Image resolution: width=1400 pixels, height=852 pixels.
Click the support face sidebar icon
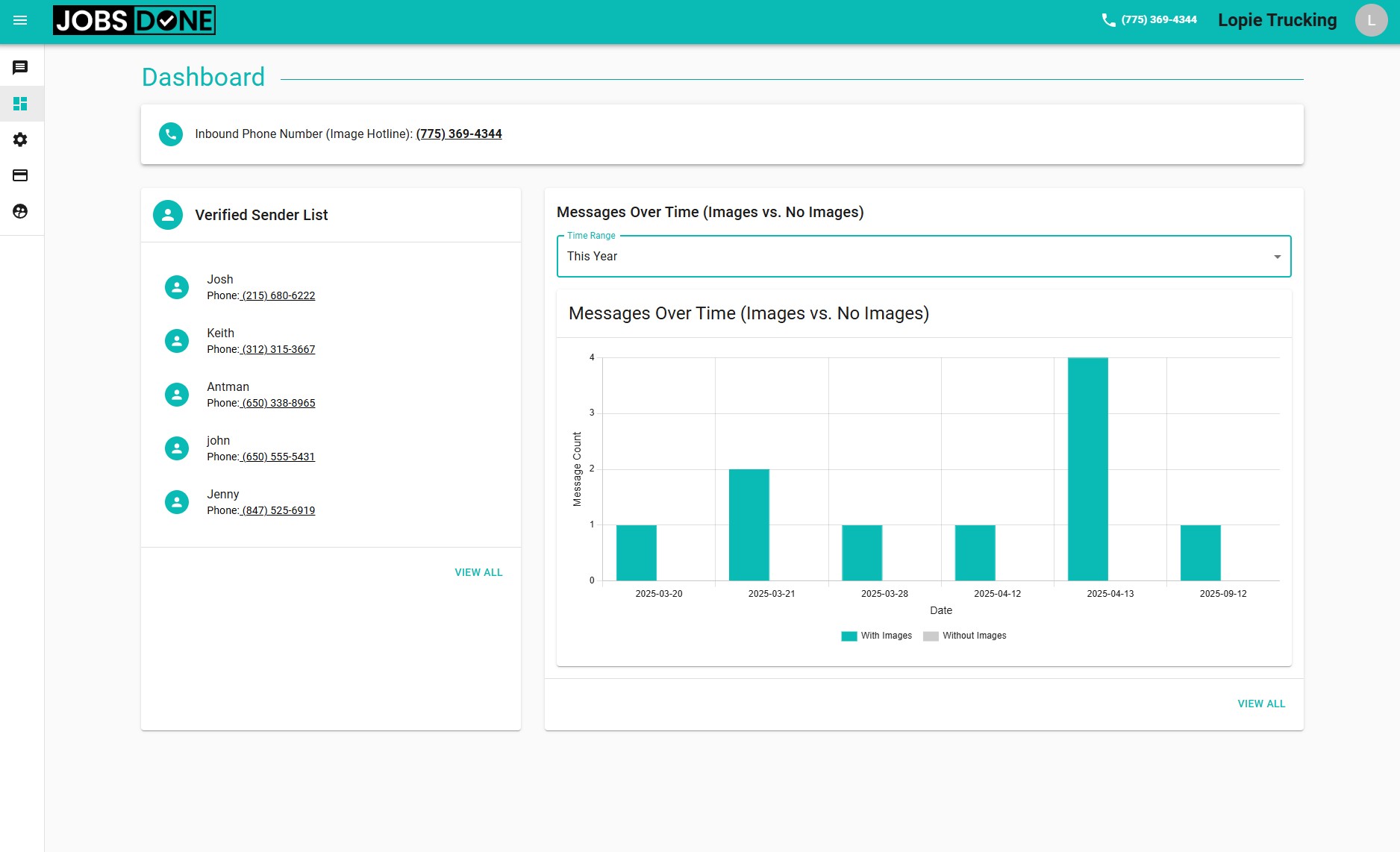pyautogui.click(x=20, y=211)
